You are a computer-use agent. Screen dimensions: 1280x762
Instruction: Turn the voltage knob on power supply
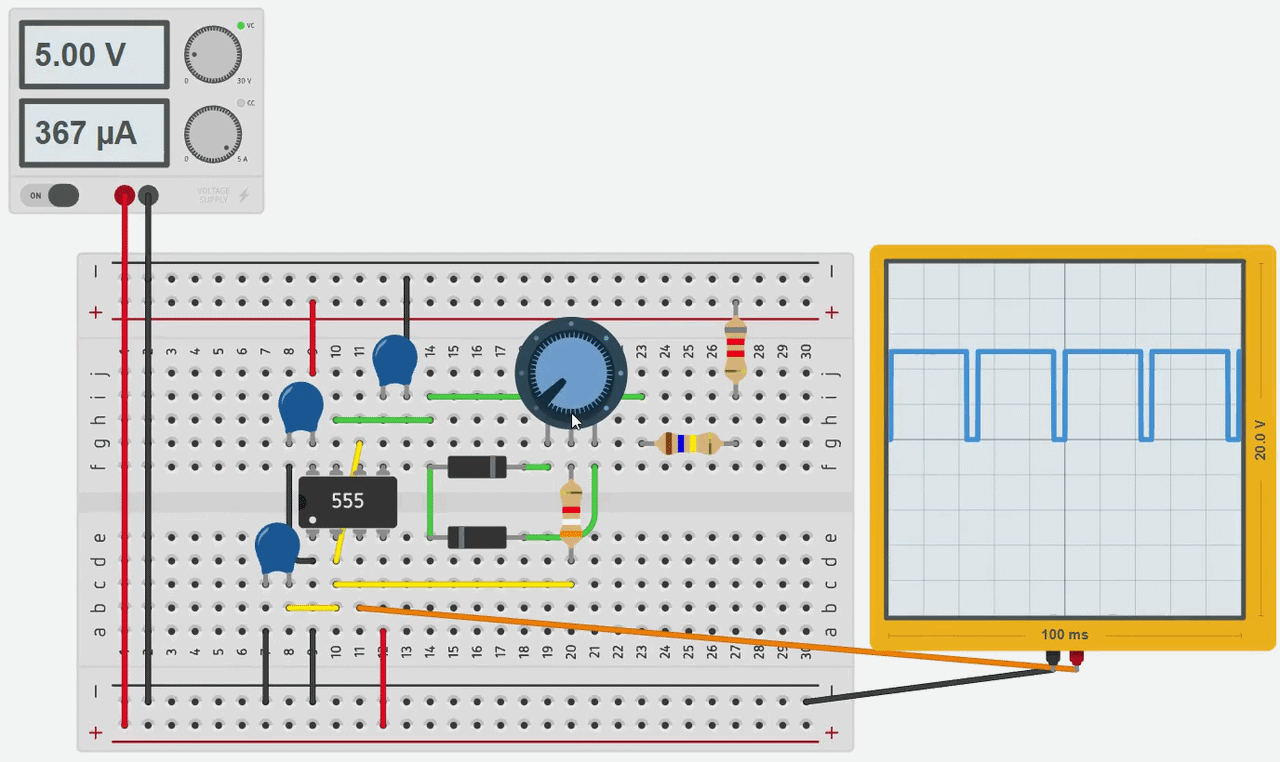(x=213, y=54)
